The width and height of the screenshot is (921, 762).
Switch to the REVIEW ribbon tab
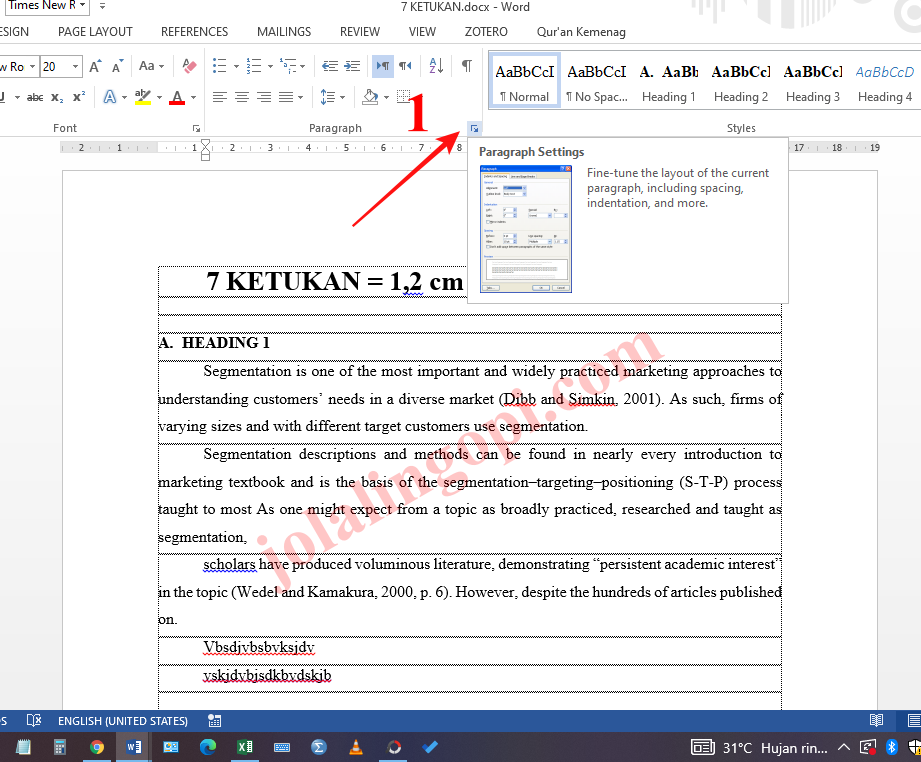pos(359,31)
